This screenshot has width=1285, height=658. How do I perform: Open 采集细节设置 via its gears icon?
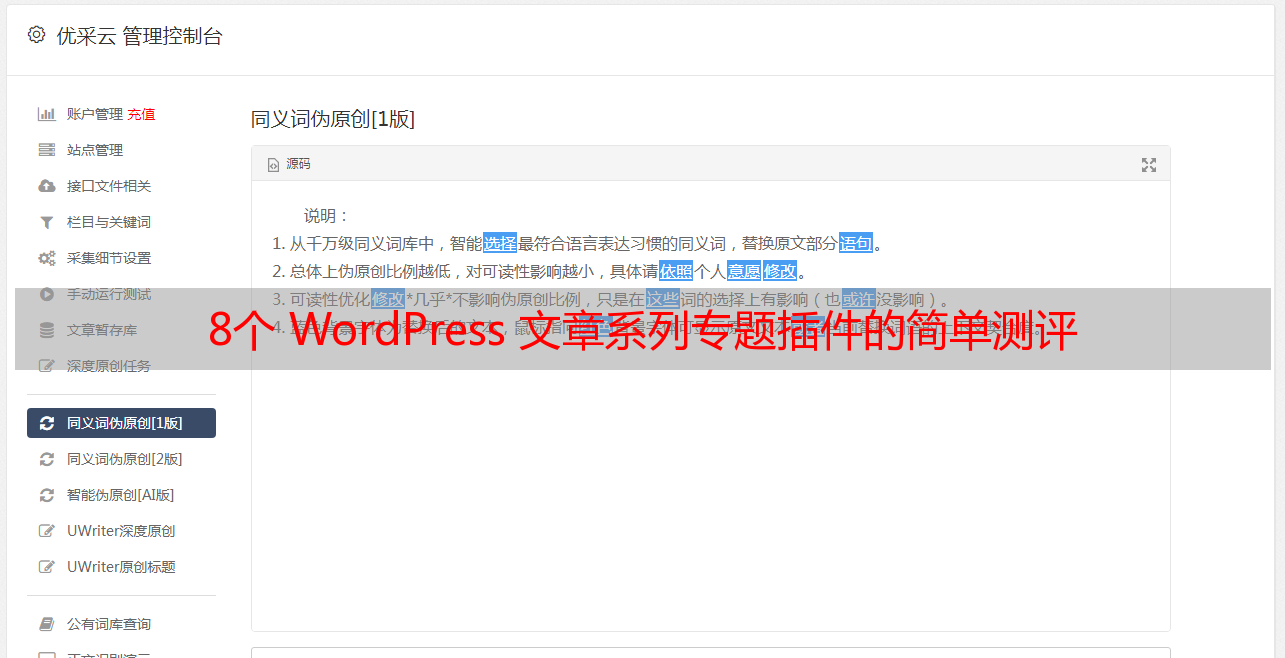46,258
